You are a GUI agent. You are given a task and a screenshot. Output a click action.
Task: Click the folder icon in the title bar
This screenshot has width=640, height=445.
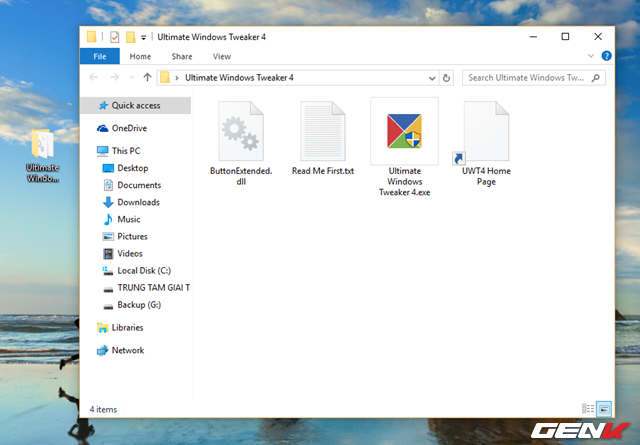click(x=92, y=37)
